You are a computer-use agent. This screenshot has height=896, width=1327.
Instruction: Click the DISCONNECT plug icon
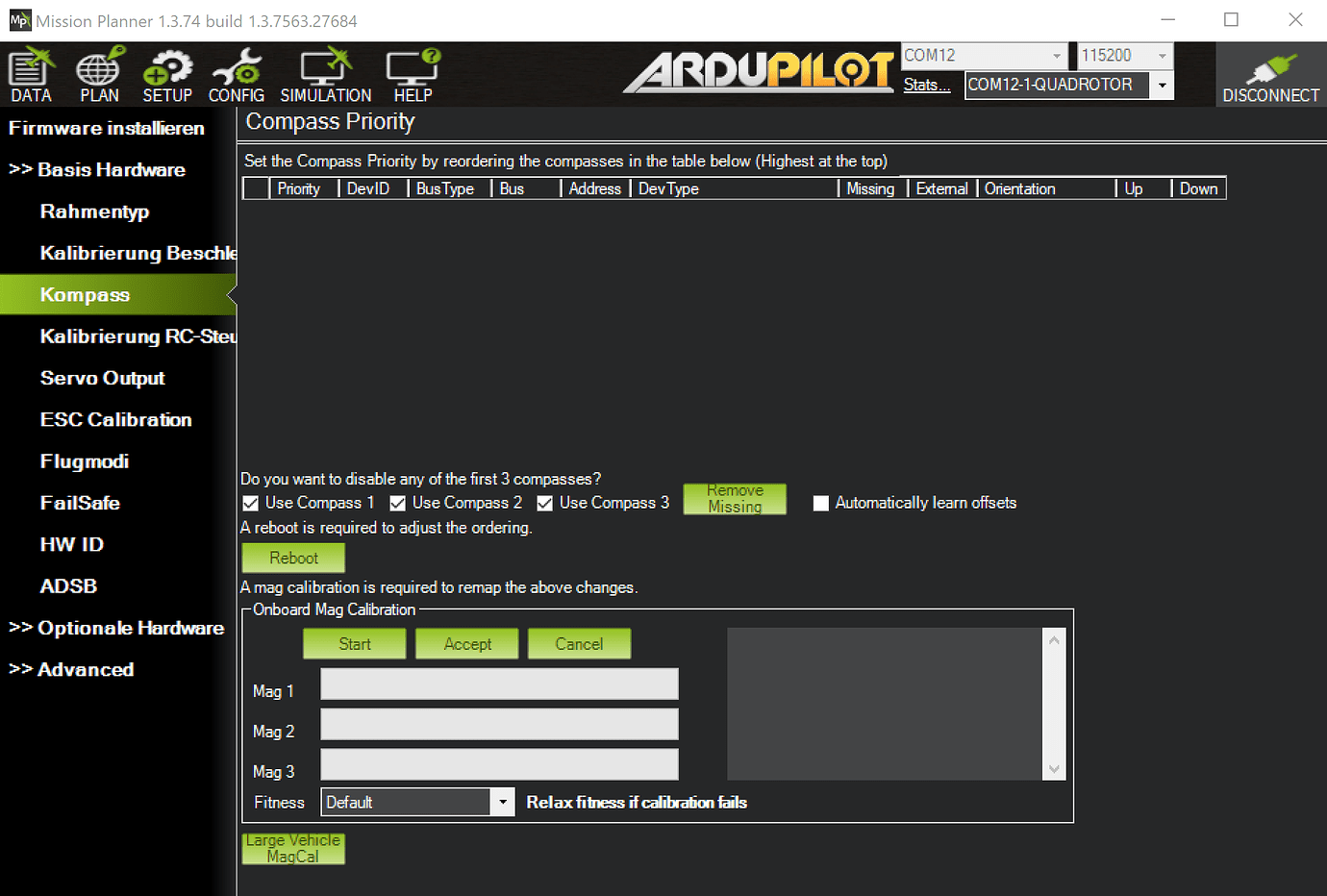[1271, 74]
